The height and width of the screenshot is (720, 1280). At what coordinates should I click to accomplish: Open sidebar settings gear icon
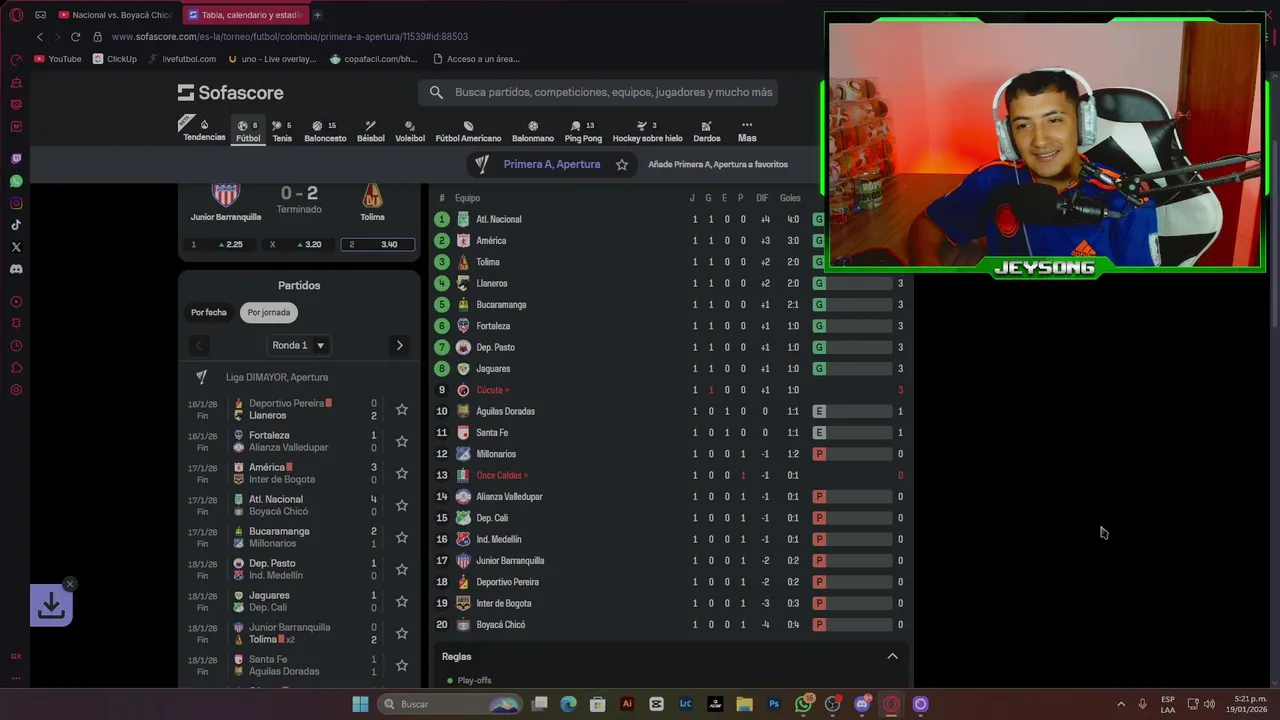pyautogui.click(x=16, y=390)
